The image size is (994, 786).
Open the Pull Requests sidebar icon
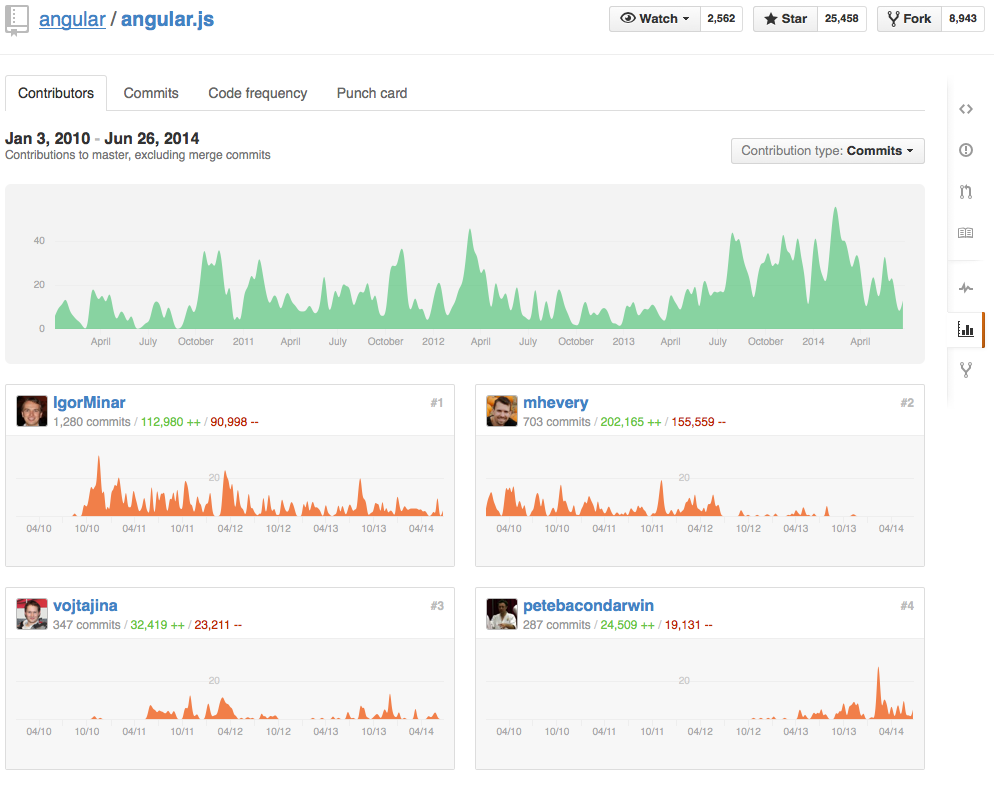pyautogui.click(x=965, y=191)
